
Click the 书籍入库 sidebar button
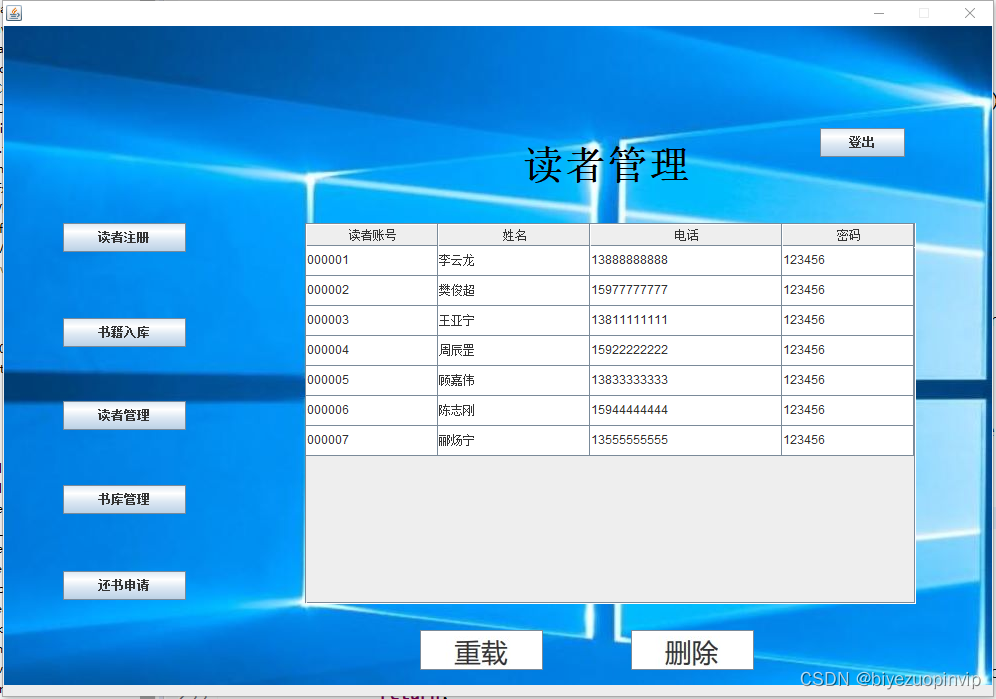(x=124, y=332)
